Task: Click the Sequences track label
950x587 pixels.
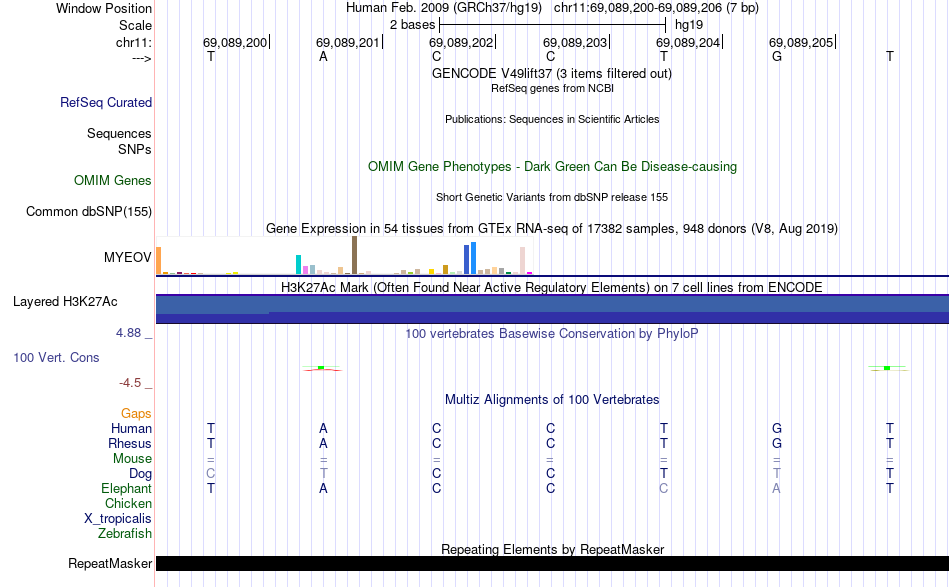Action: click(119, 133)
